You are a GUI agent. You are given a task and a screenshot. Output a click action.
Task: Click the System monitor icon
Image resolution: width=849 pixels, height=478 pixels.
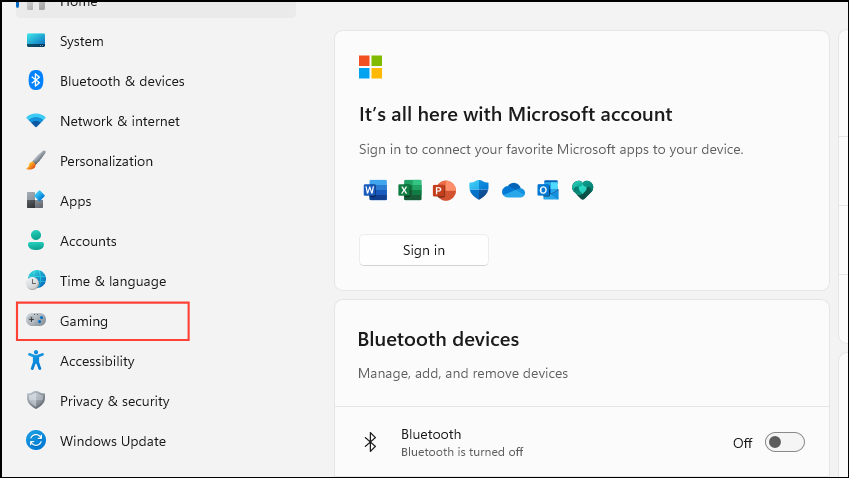[x=36, y=41]
